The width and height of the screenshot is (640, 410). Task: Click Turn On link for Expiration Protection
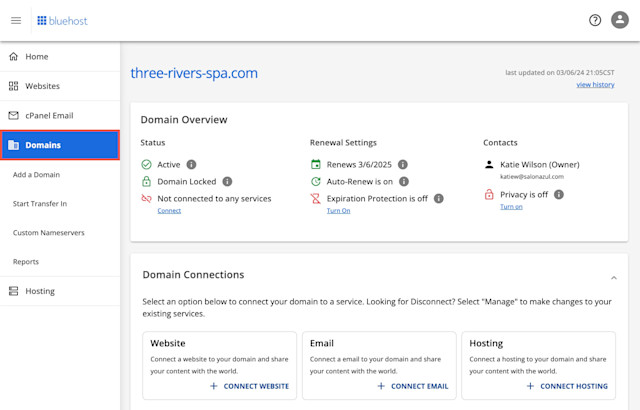click(x=338, y=211)
